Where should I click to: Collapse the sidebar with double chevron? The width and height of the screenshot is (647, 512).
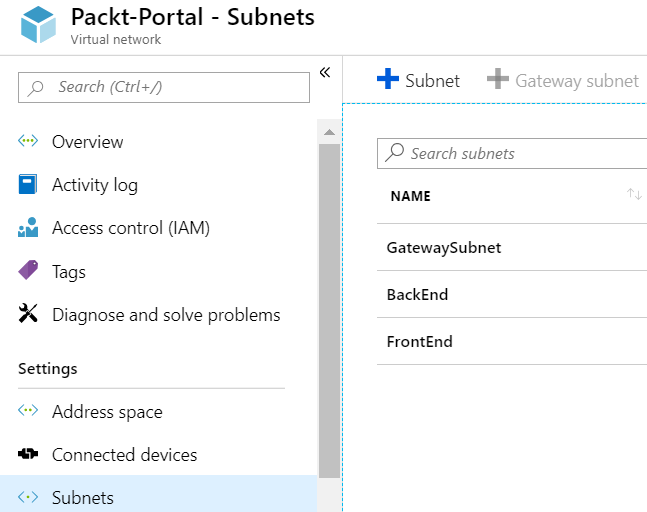point(325,72)
